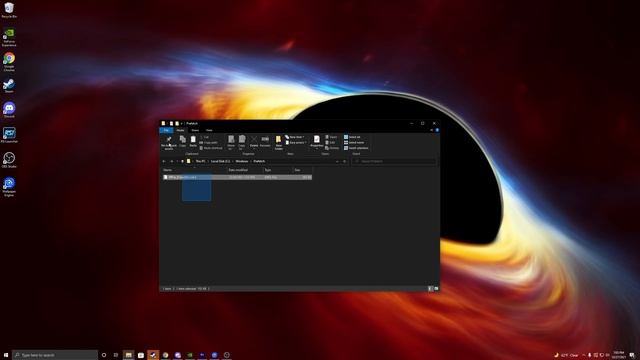Click Pin to Quick access in ribbon
Viewport: 640px width, 360px height.
169,142
